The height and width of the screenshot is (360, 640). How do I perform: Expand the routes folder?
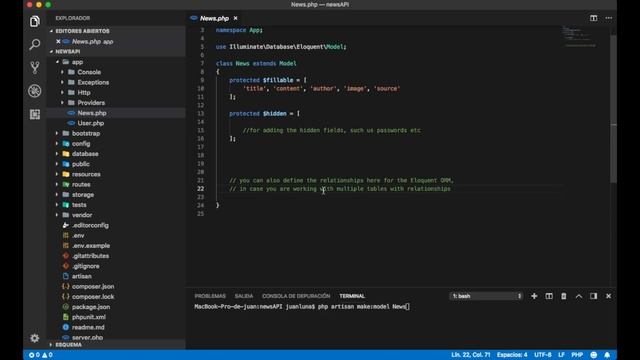pos(81,184)
